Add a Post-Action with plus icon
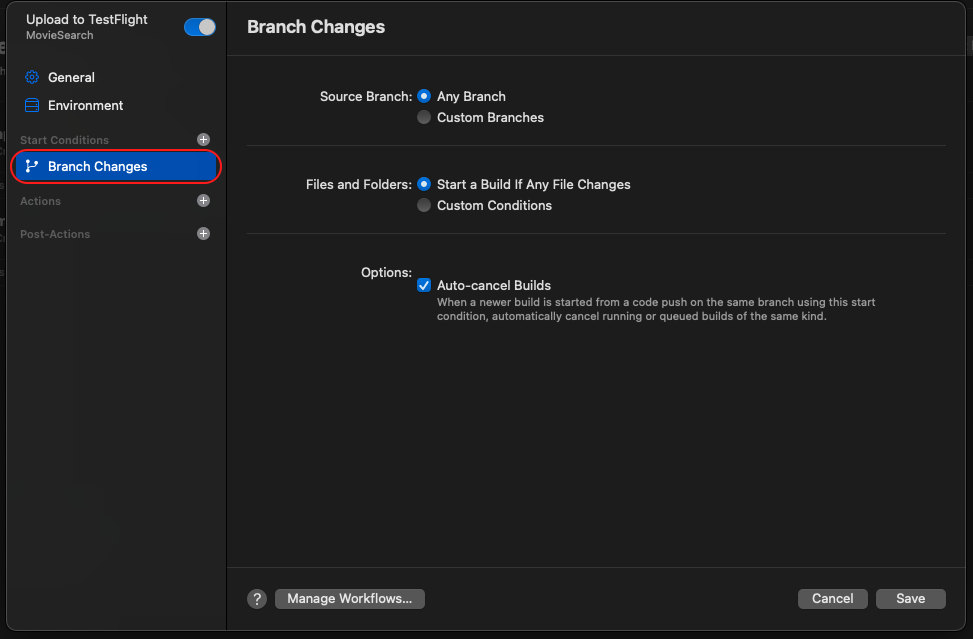This screenshot has height=639, width=973. click(x=203, y=233)
